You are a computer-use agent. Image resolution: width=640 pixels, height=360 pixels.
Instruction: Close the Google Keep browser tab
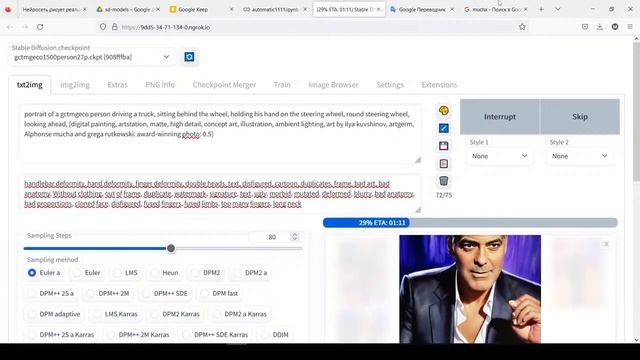tap(231, 9)
